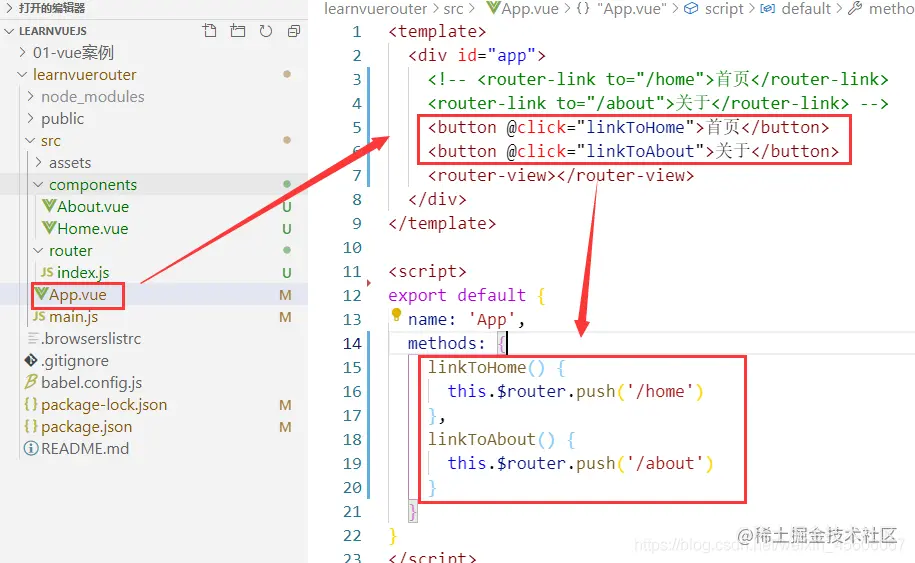Open the .browserslistrc file
915x563 pixels.
pyautogui.click(x=91, y=338)
